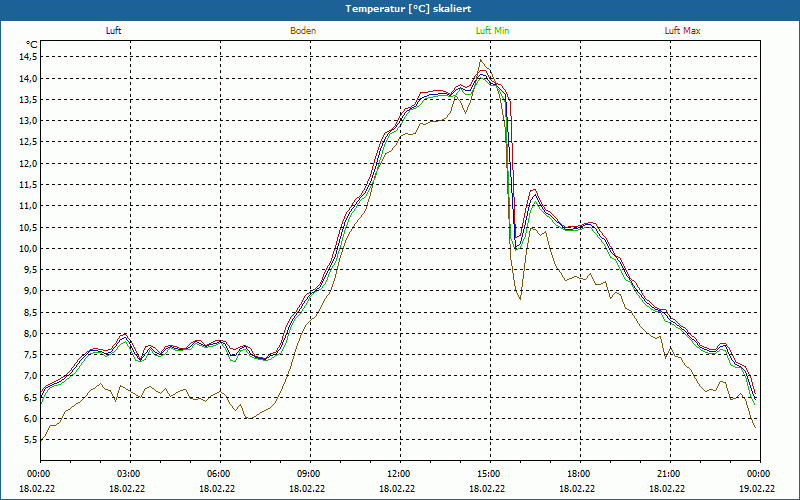
Task: Click the 10,0 y-axis value
Action: pyautogui.click(x=28, y=248)
